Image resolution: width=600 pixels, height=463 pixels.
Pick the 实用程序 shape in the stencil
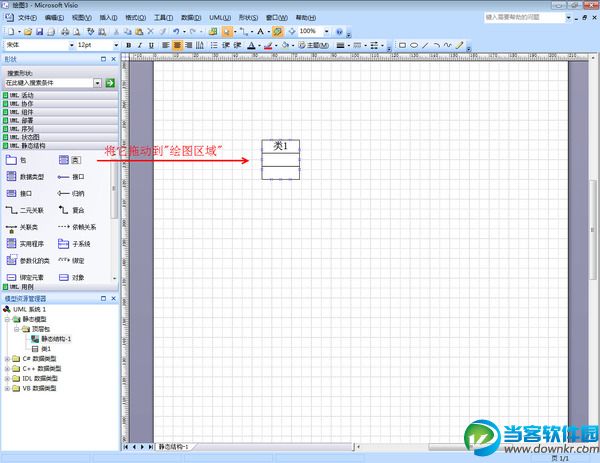coord(25,244)
